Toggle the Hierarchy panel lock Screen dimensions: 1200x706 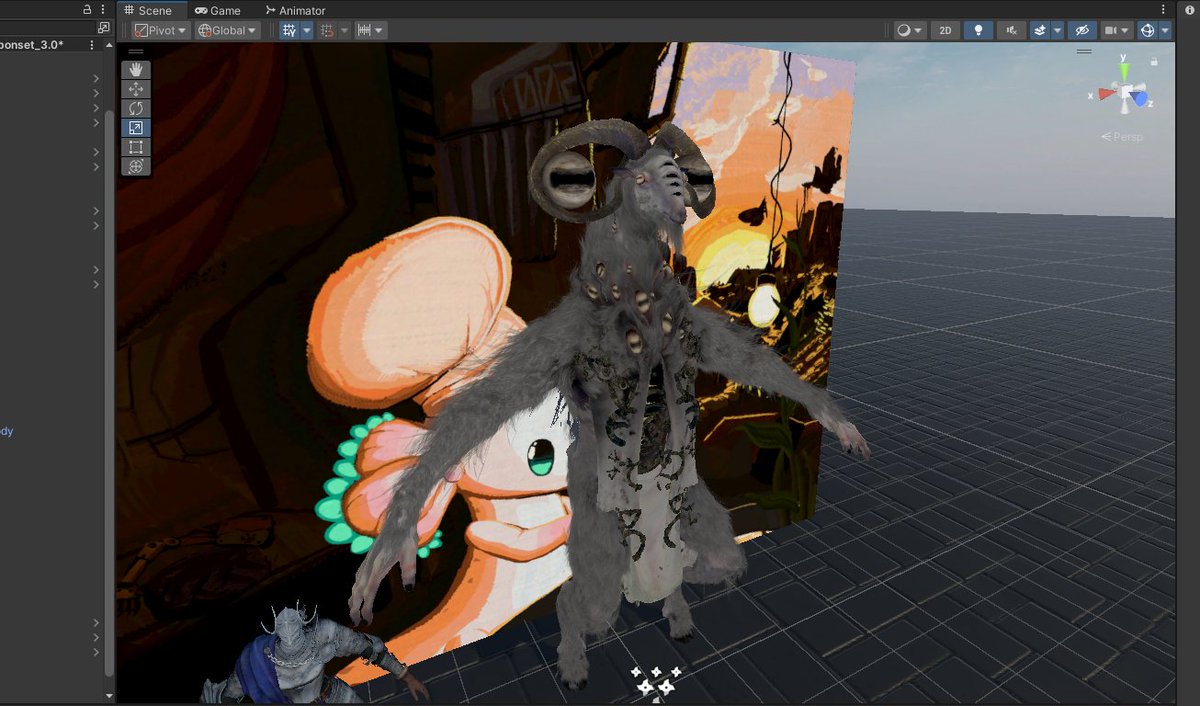[x=88, y=9]
